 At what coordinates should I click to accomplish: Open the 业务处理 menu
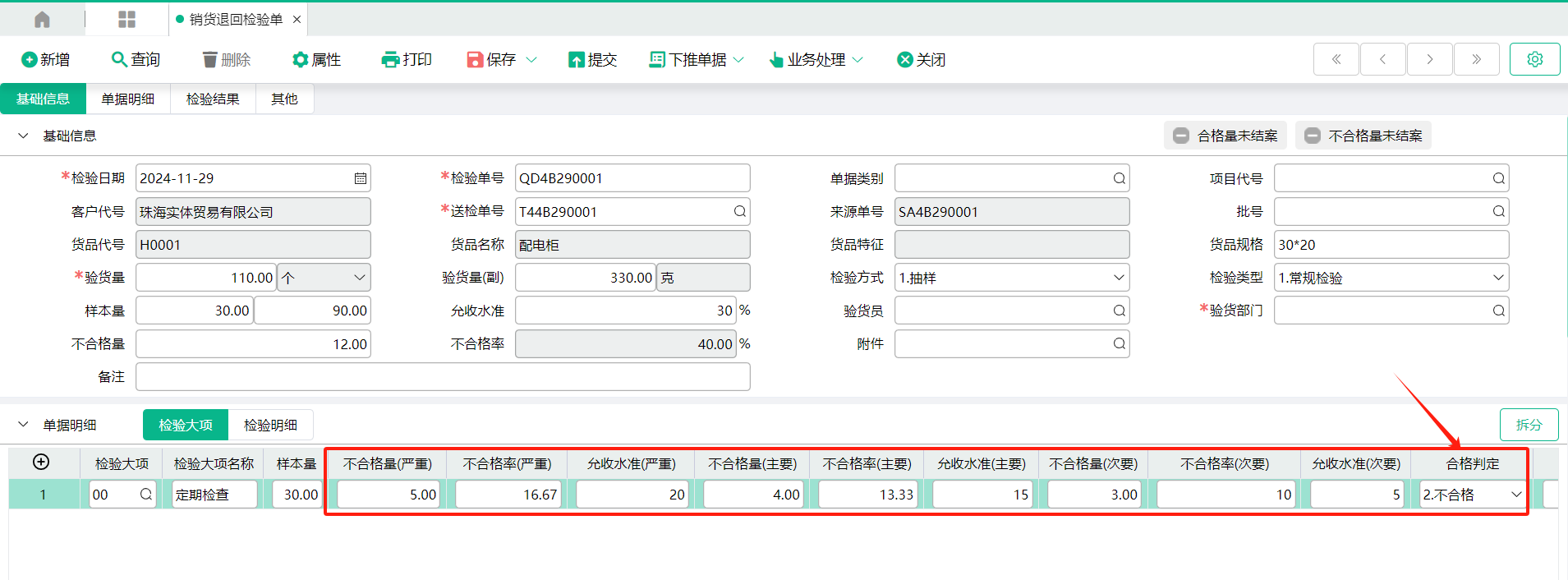[x=816, y=60]
